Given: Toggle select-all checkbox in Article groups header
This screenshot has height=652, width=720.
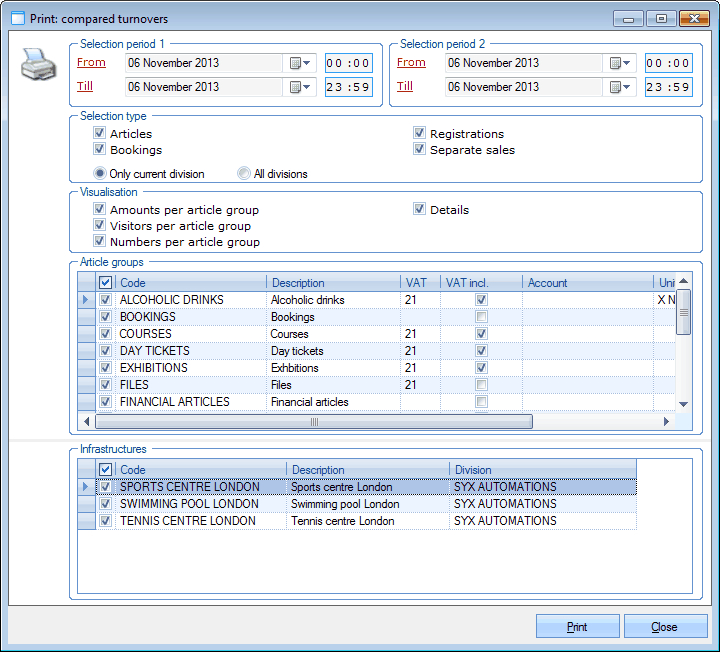Looking at the screenshot, I should click(106, 283).
